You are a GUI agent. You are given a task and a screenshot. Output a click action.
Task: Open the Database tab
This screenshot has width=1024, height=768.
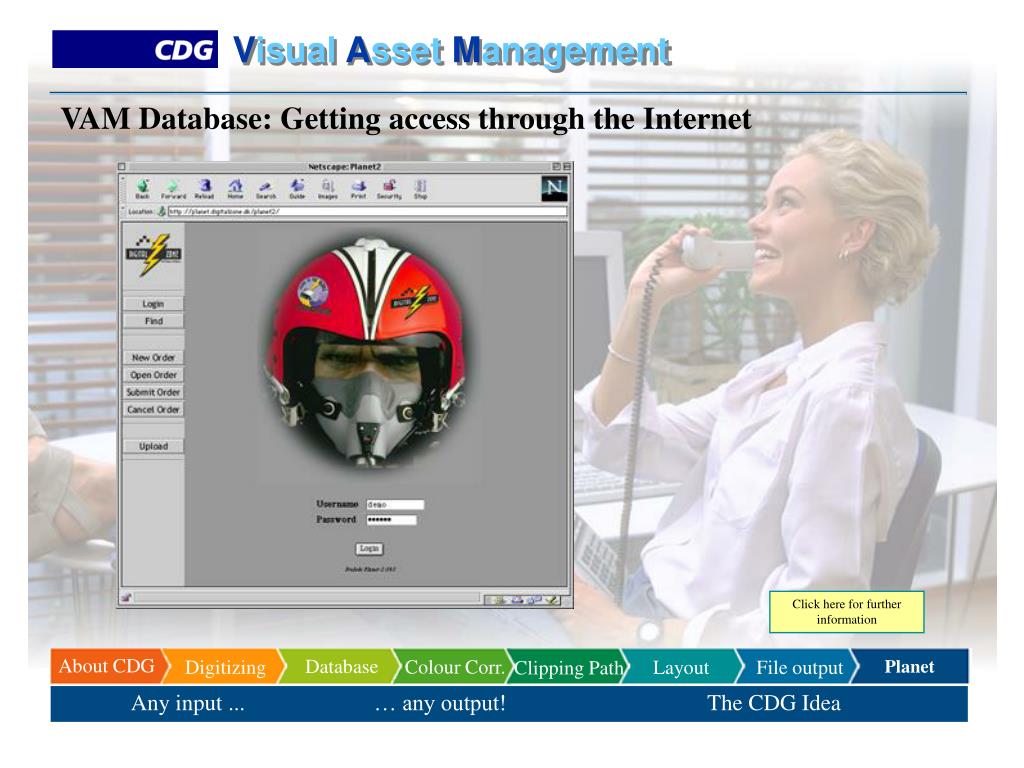click(341, 667)
